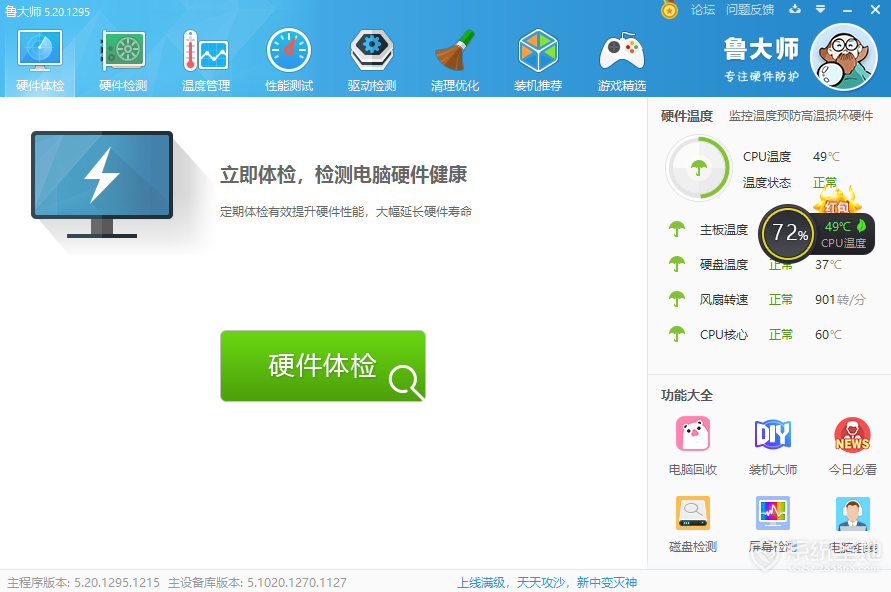Click the 红包 red packet badge
This screenshot has width=891, height=592.
837,202
